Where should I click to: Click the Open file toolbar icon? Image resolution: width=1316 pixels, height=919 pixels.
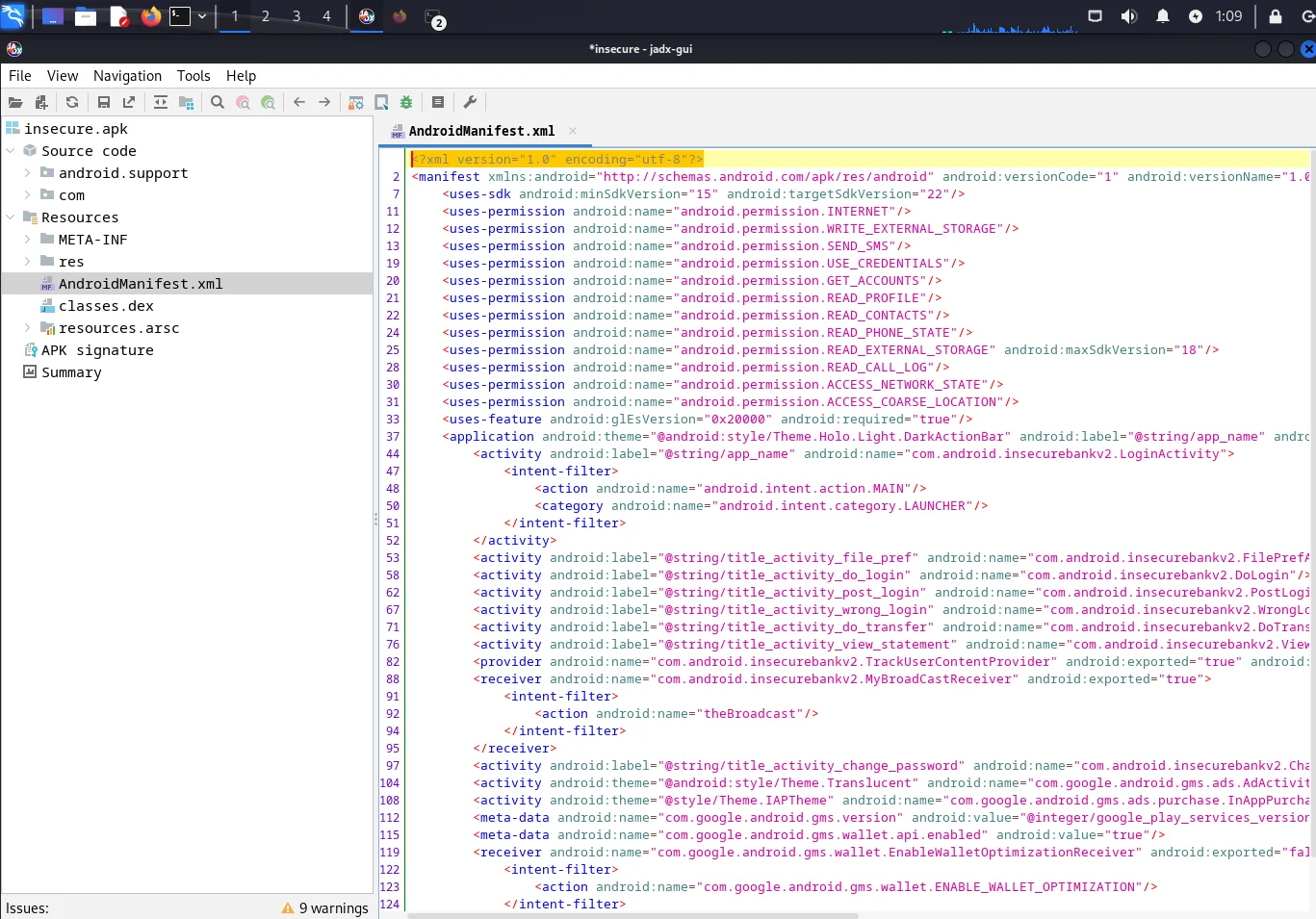point(15,102)
